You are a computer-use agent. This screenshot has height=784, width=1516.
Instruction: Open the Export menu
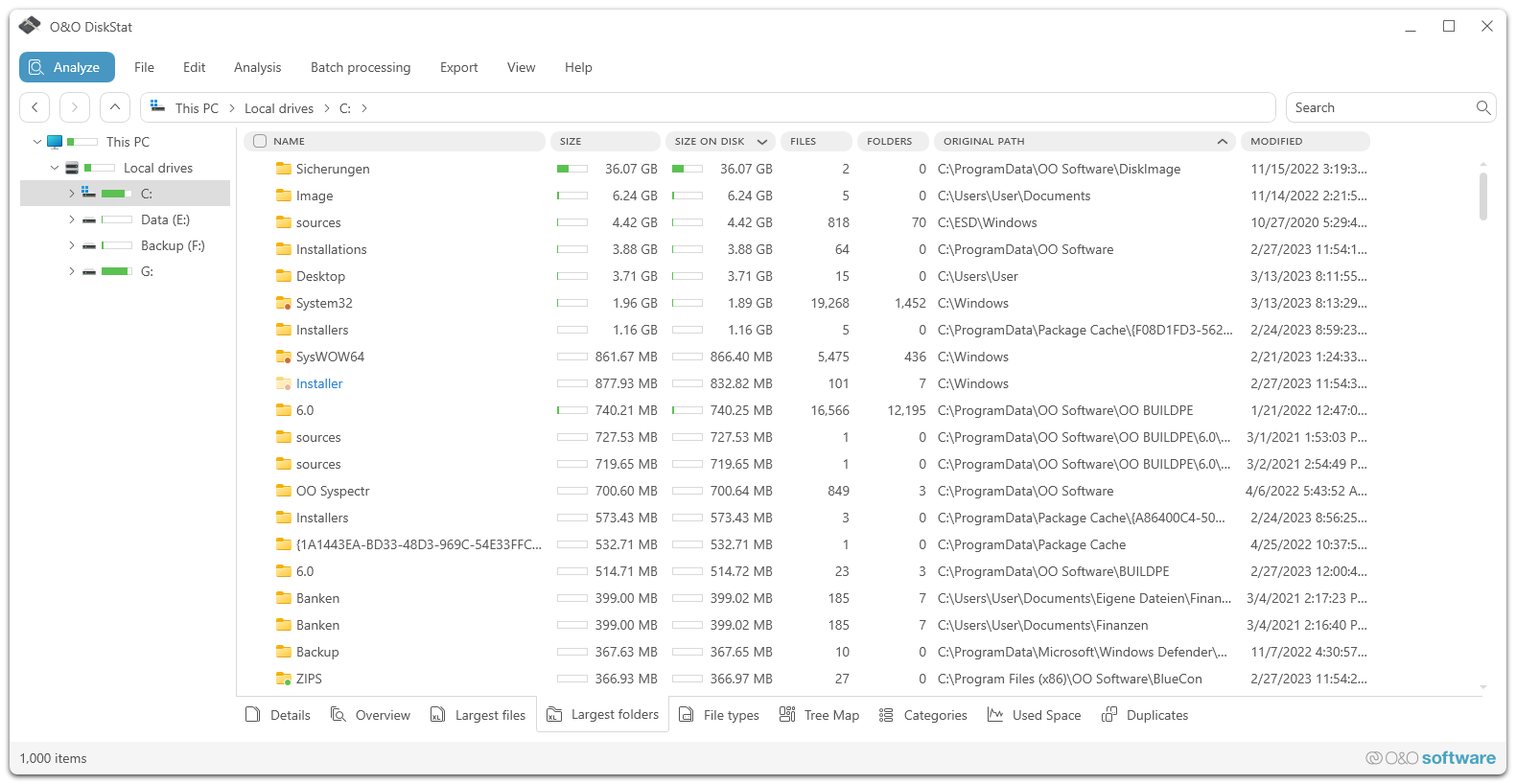pyautogui.click(x=458, y=67)
